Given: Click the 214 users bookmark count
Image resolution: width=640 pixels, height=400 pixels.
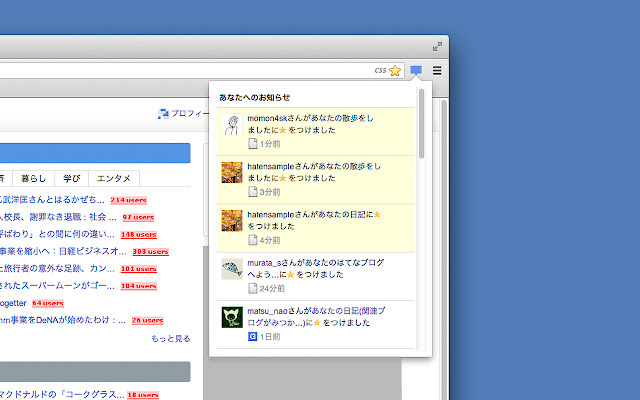Looking at the screenshot, I should (x=128, y=200).
